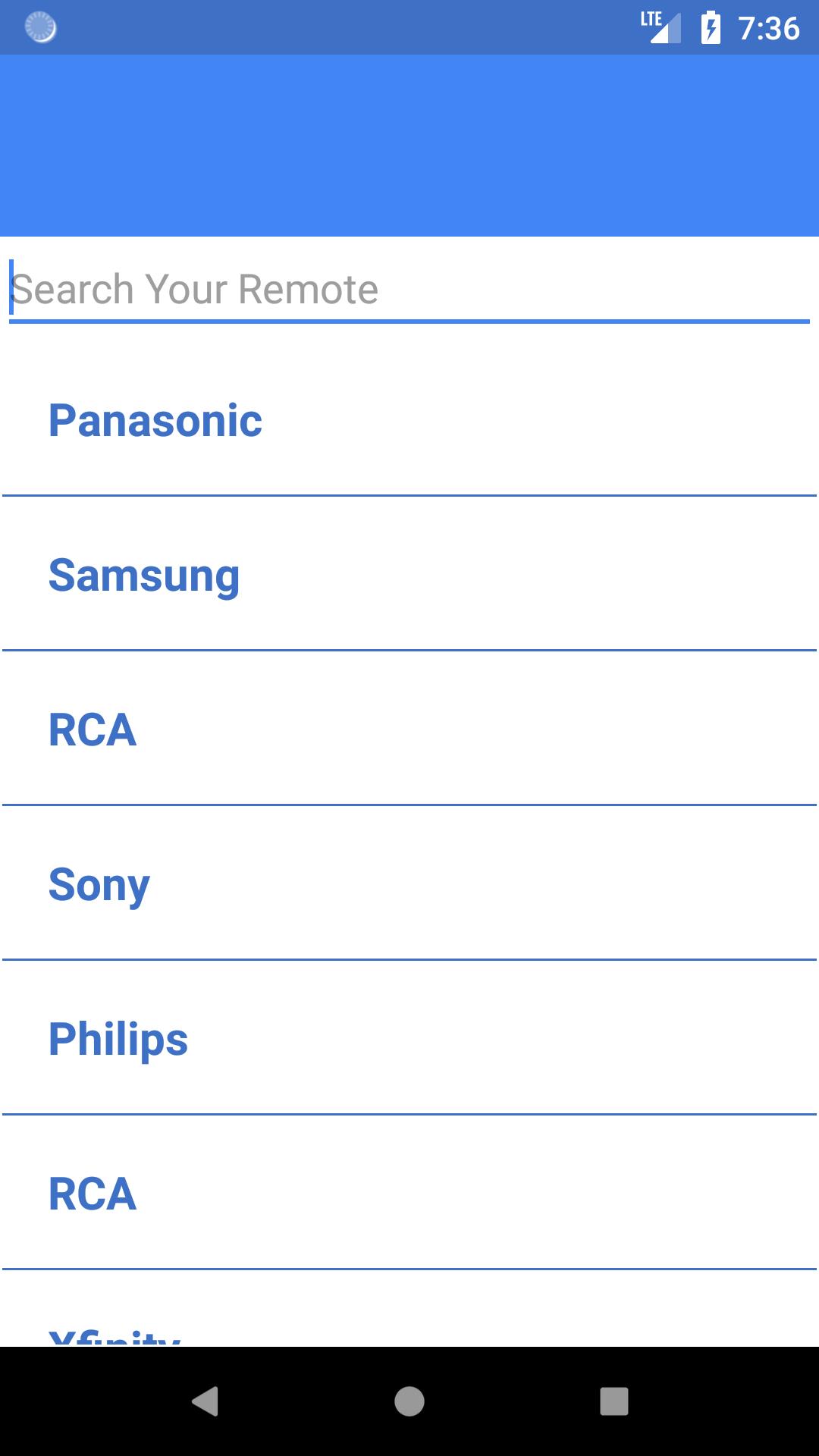The width and height of the screenshot is (819, 1456).
Task: Tap the empty middle of status bar
Action: click(341, 28)
